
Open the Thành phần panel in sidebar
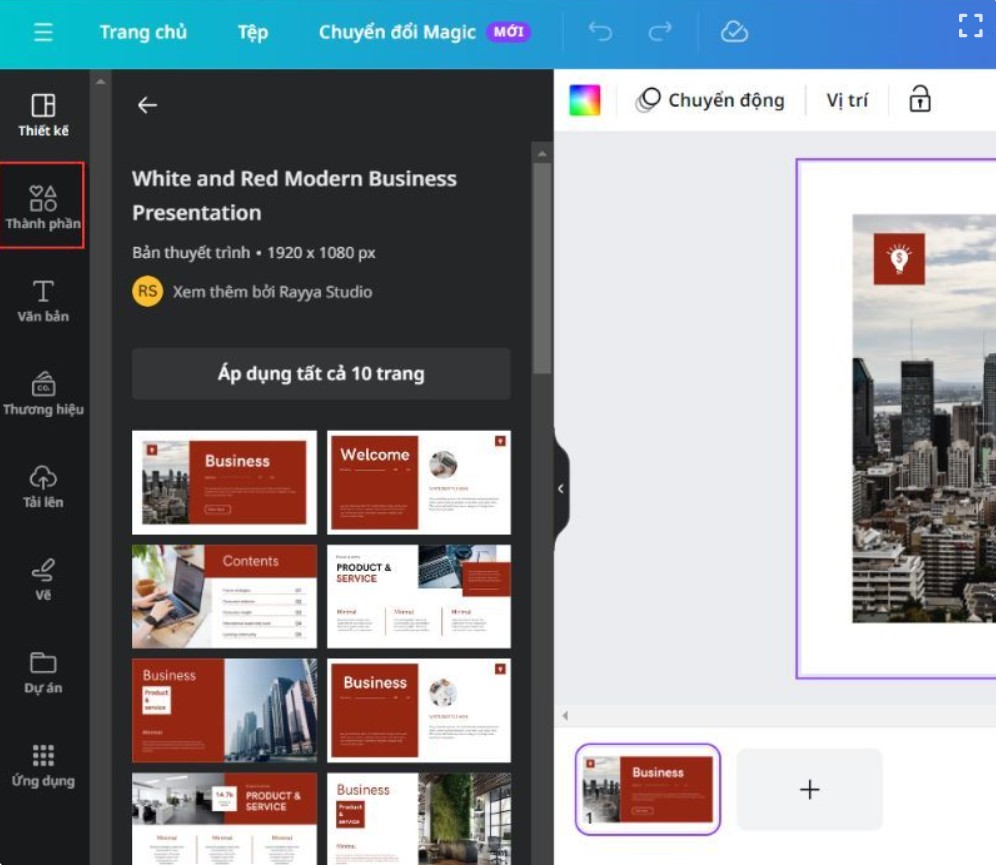pos(43,205)
